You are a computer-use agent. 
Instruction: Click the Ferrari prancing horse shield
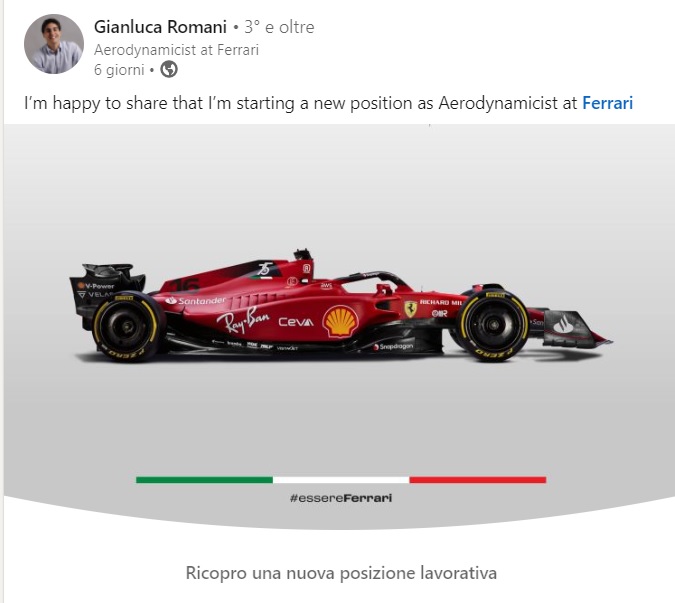click(x=410, y=309)
